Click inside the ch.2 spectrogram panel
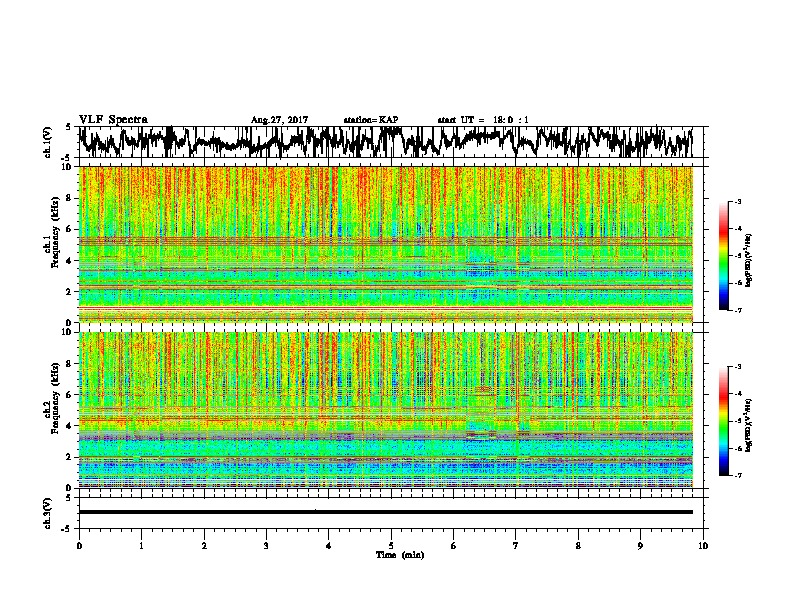 pyautogui.click(x=386, y=410)
